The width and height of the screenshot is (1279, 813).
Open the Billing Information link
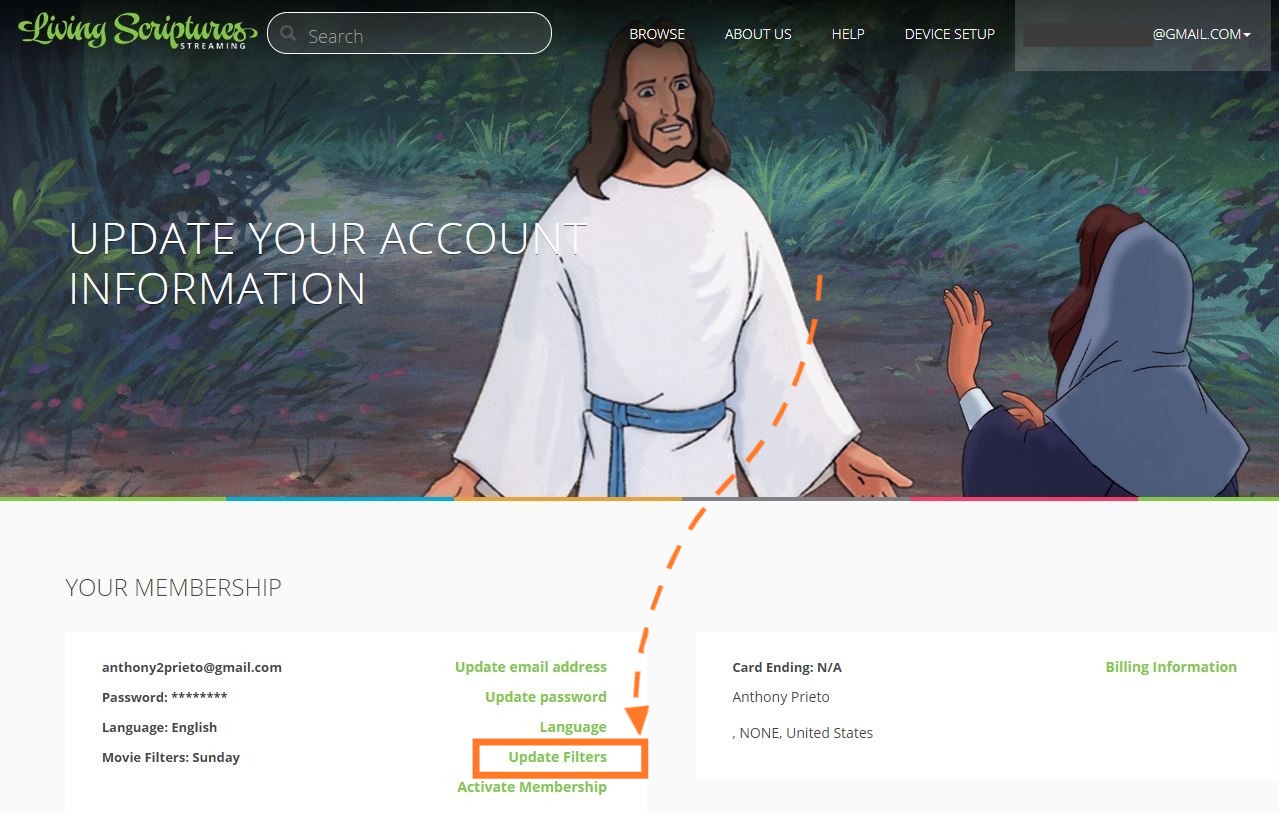click(x=1171, y=667)
